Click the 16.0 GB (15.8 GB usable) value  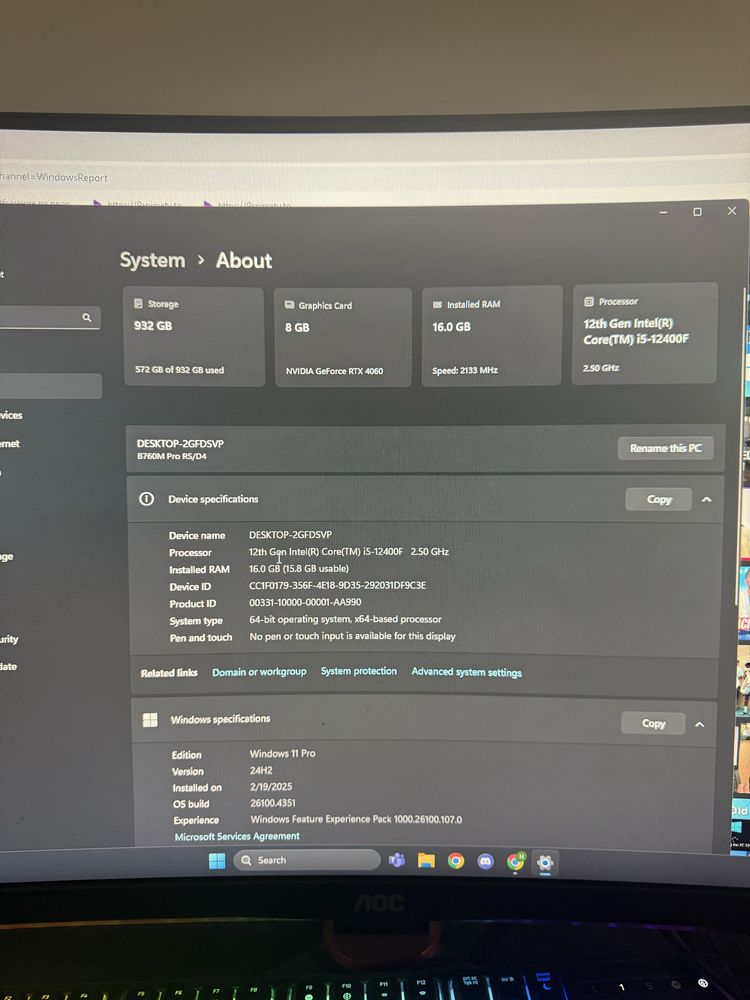coord(298,568)
